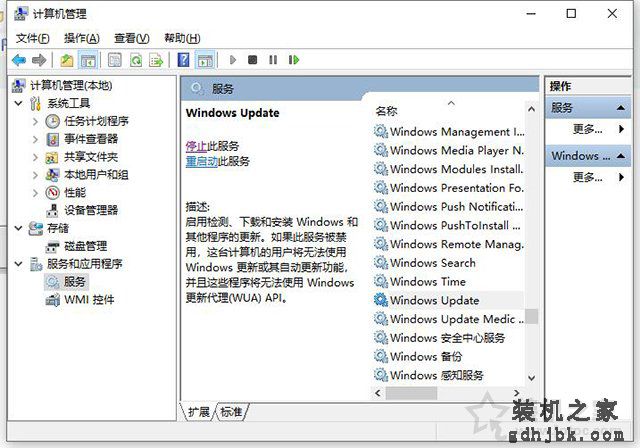Switch to the 扩展 tab
640x448 pixels.
pyautogui.click(x=198, y=412)
